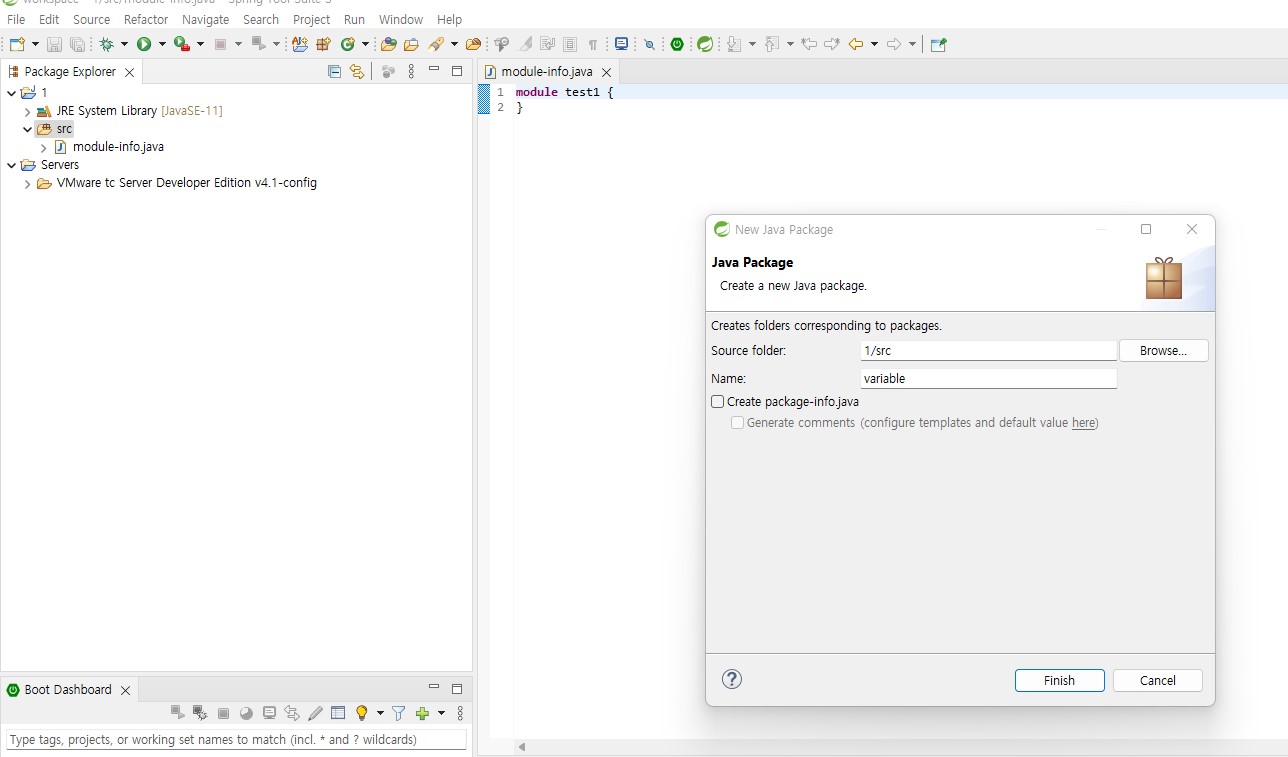1288x757 pixels.
Task: Click the Open Type toolbar icon
Action: [389, 44]
